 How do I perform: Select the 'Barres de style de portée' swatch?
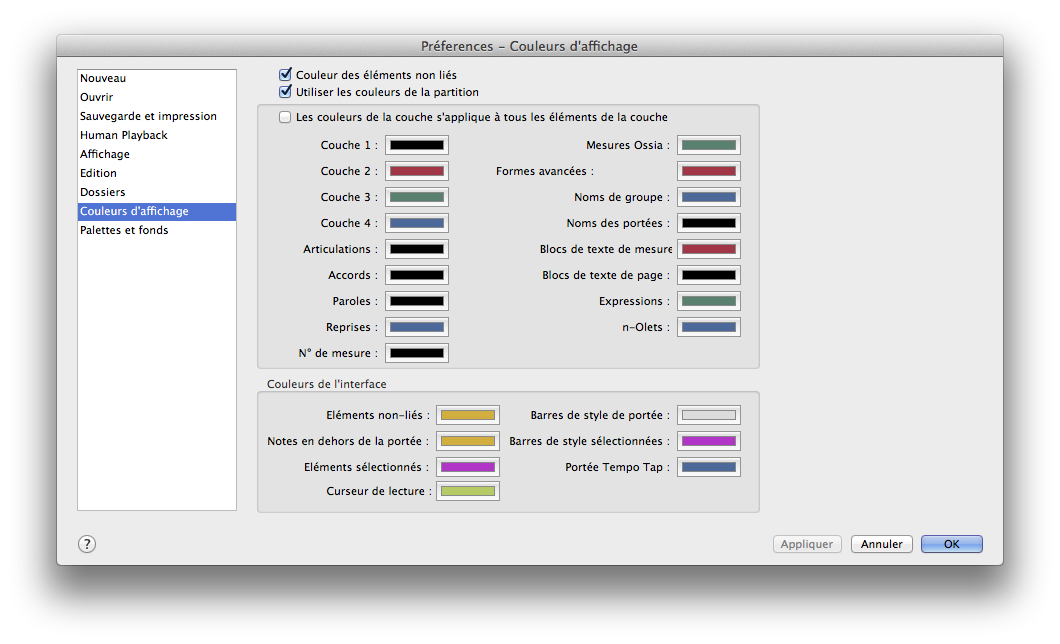(708, 415)
